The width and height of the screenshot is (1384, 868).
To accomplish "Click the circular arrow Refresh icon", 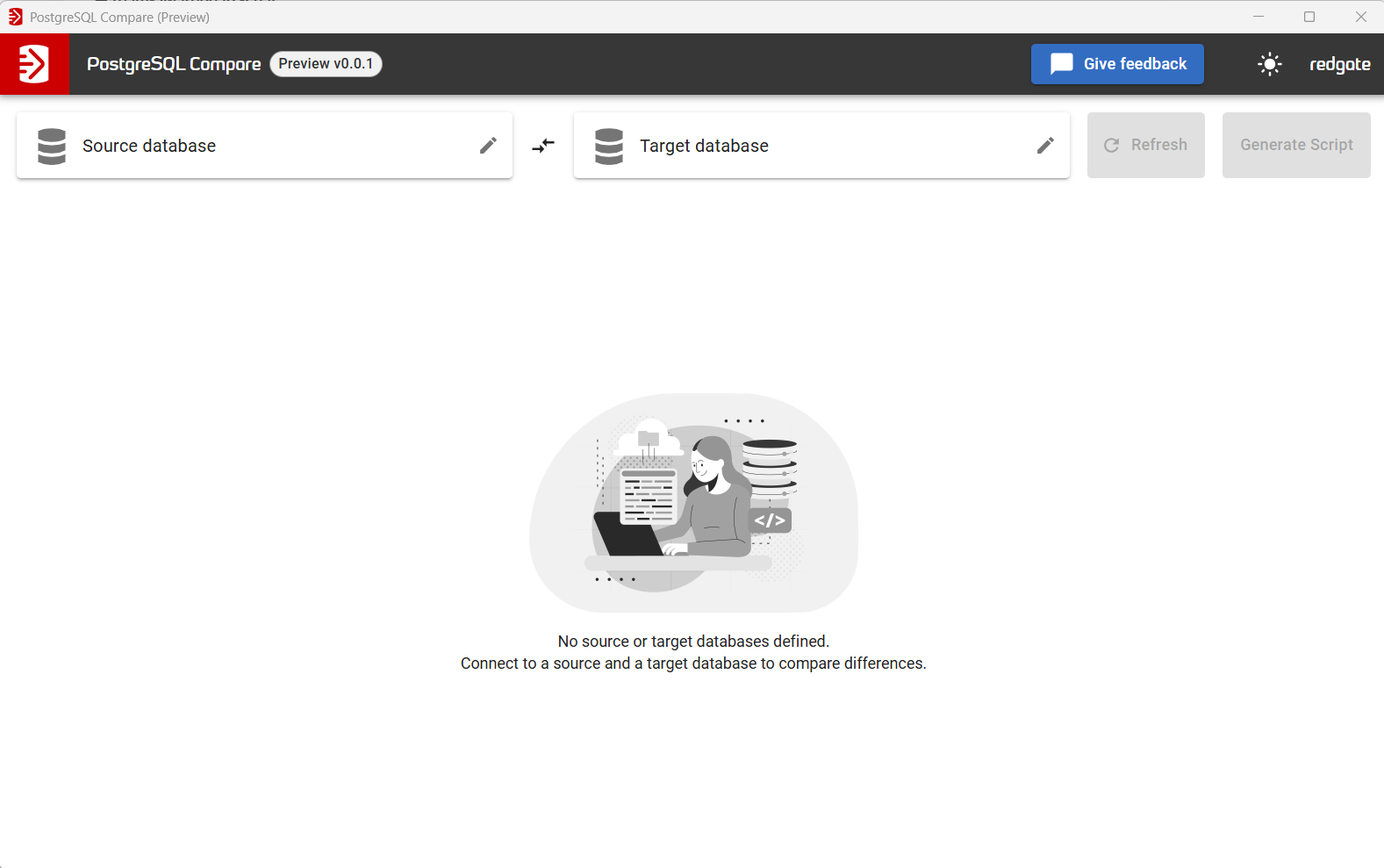I will [x=1111, y=146].
